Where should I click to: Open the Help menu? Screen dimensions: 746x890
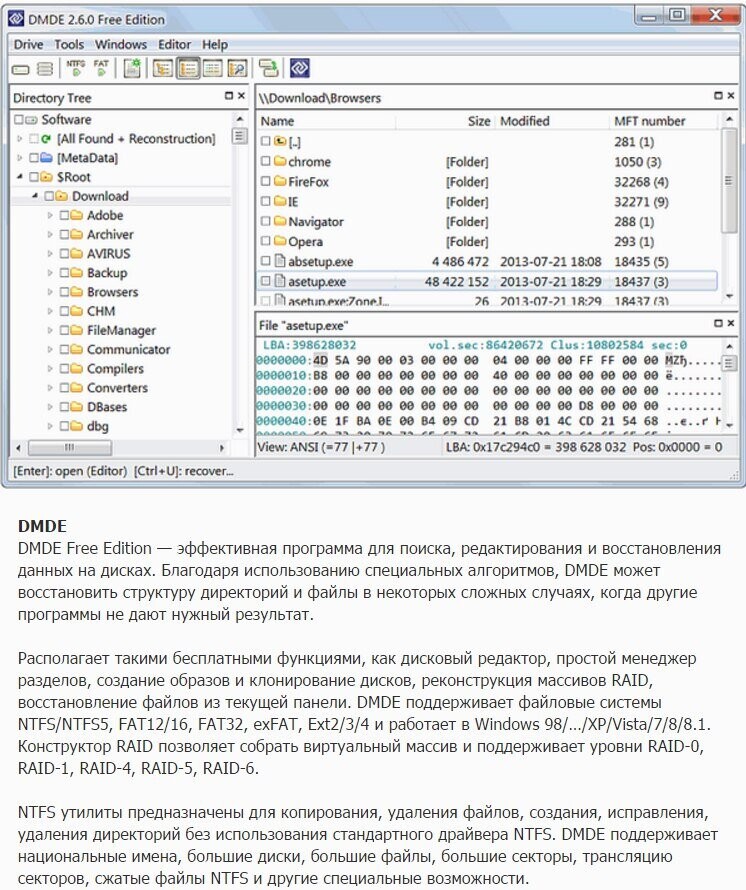215,44
